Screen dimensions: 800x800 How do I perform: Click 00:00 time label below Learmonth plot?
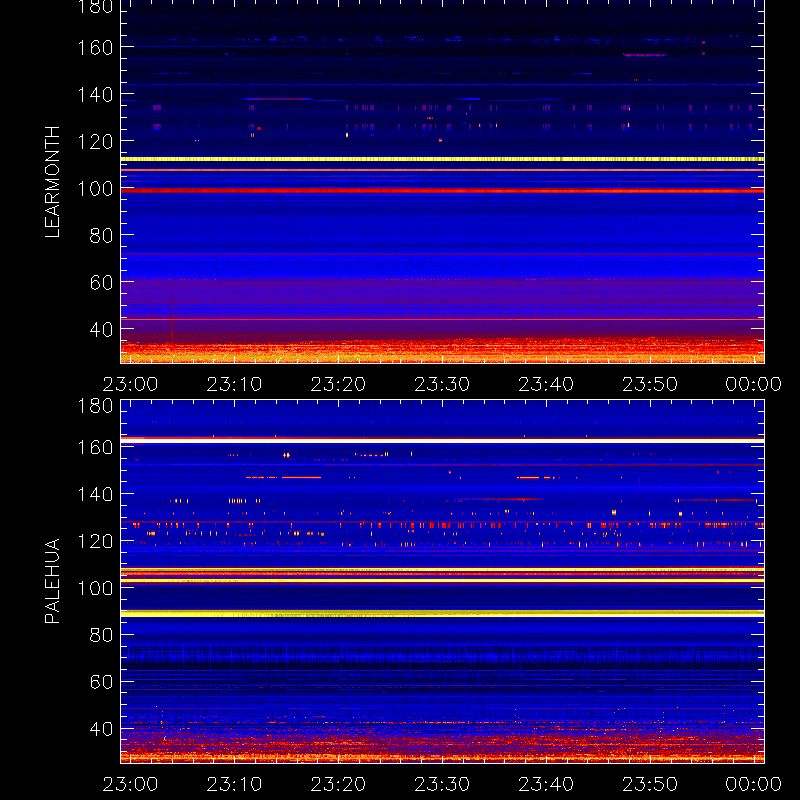tap(754, 384)
